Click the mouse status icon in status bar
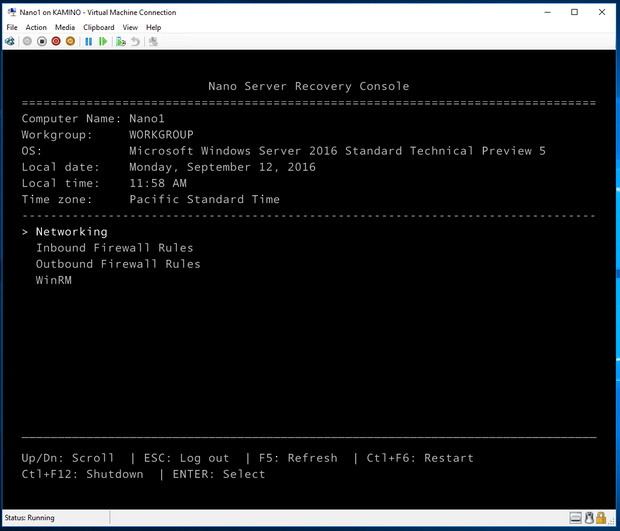620x531 pixels. coord(589,518)
